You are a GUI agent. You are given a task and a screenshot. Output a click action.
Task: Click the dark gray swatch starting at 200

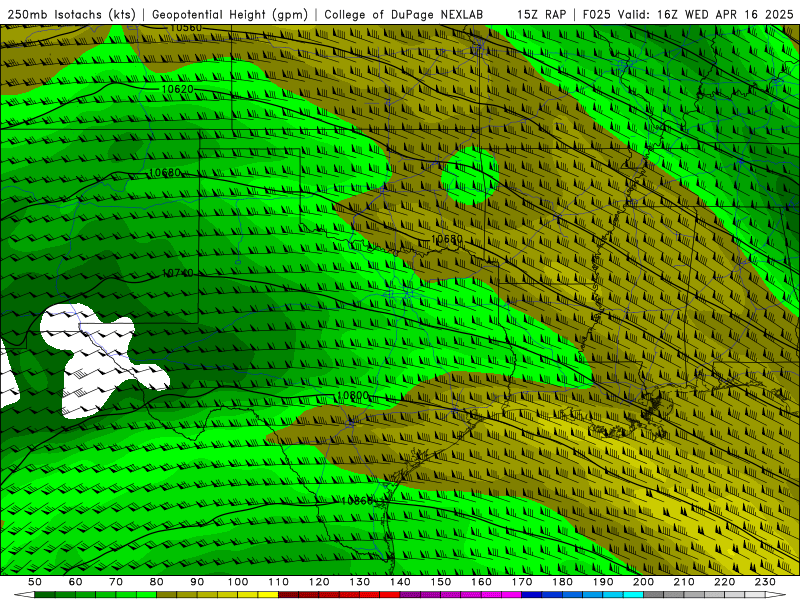(654, 595)
